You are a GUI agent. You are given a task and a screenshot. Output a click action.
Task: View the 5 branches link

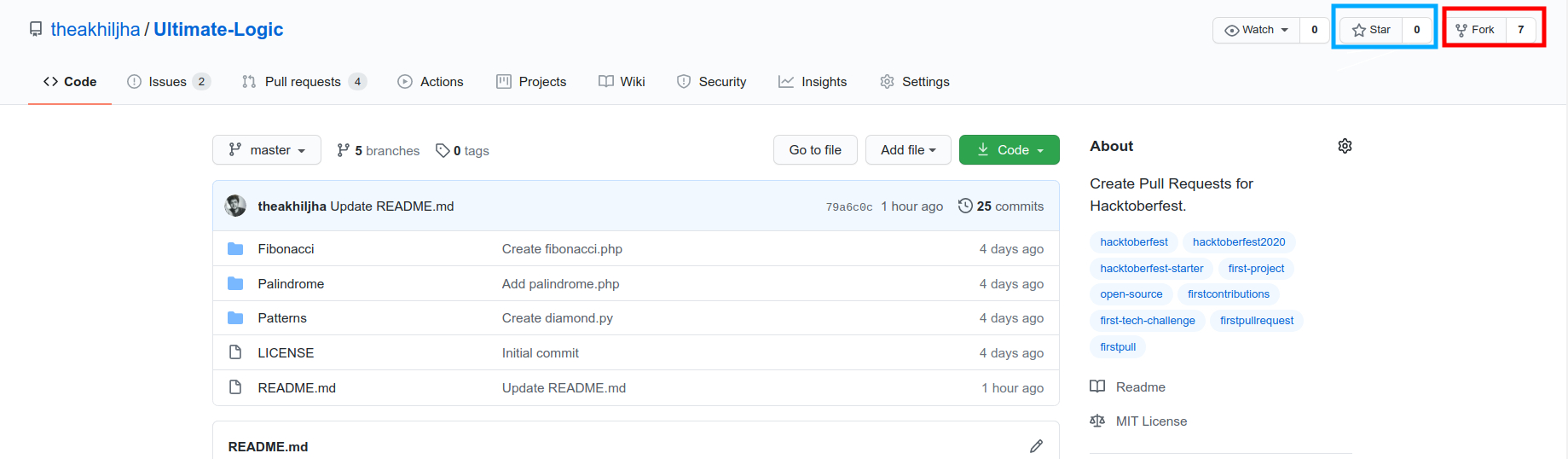[x=379, y=151]
